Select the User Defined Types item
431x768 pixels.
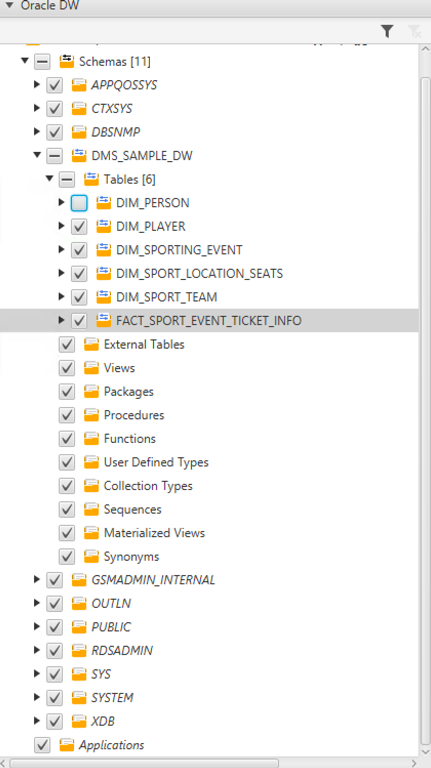tap(156, 462)
